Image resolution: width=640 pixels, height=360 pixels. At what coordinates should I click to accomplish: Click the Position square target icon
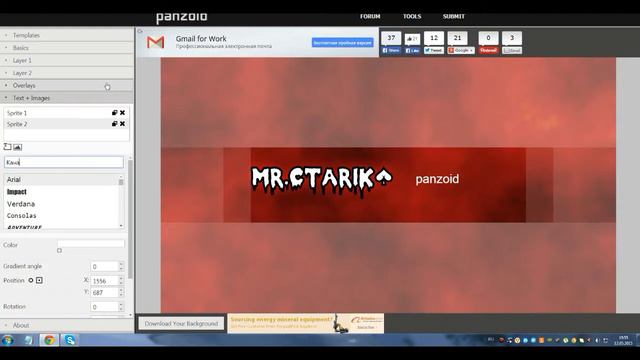click(39, 280)
